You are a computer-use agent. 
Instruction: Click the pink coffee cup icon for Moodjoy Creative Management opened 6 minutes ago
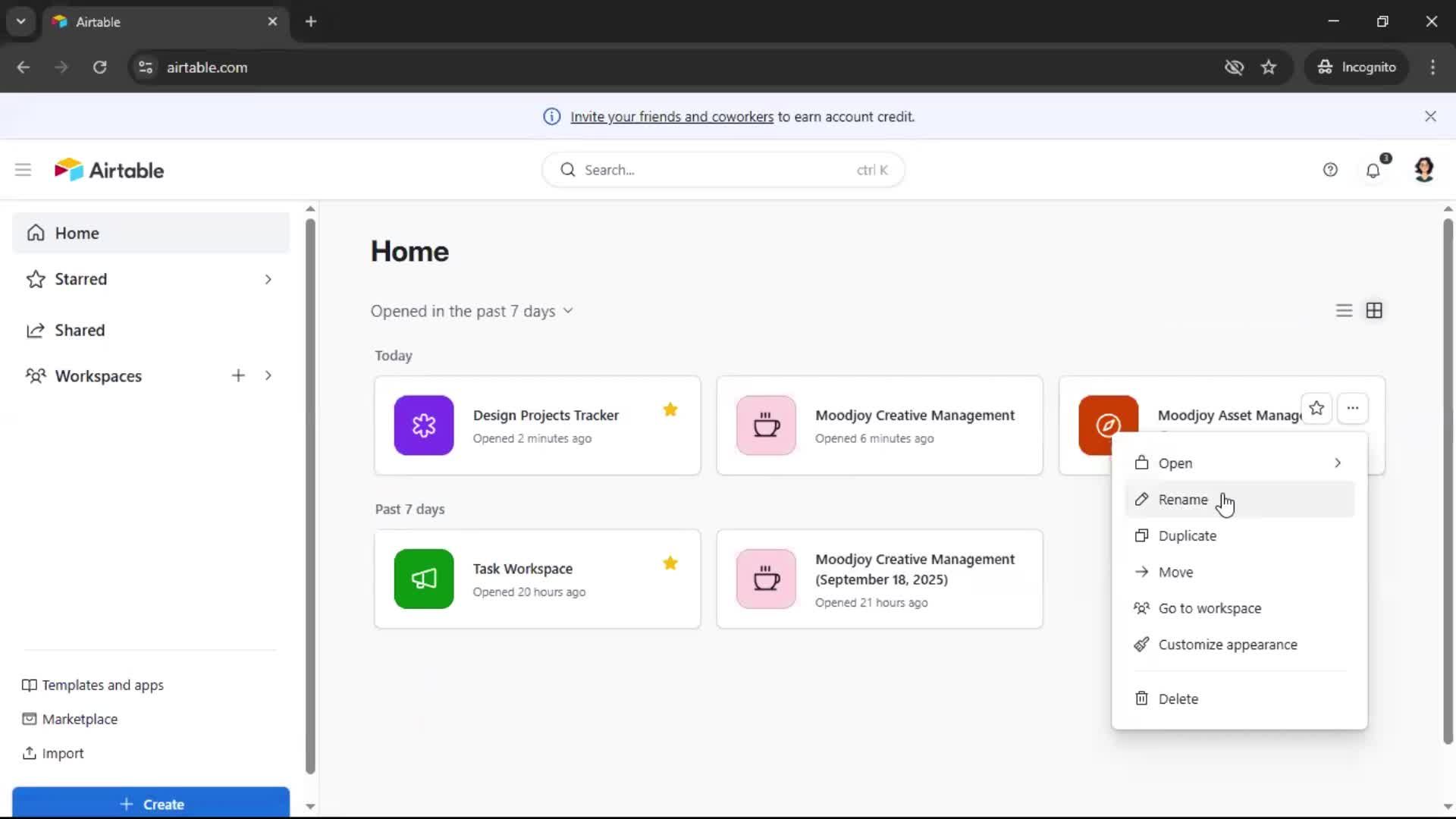pos(766,425)
